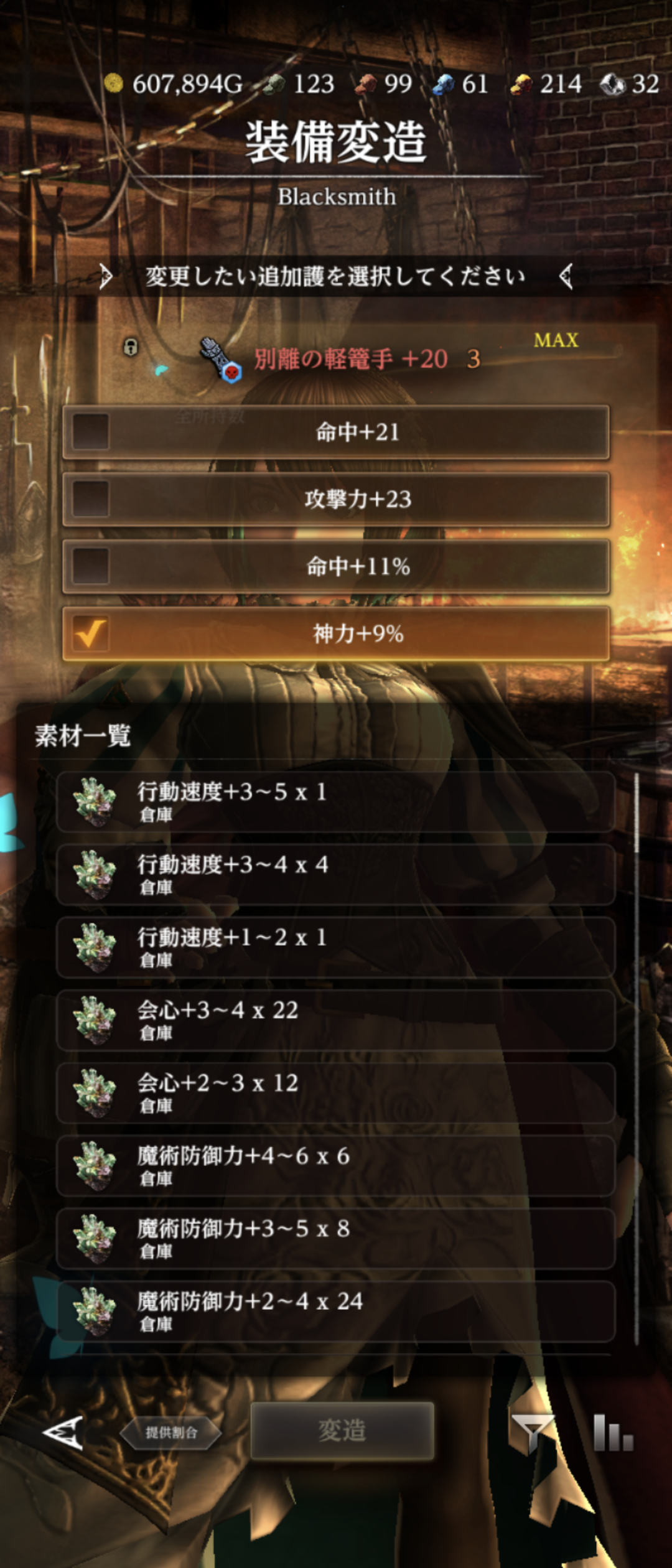
Task: Uncheck the 神力+9% blessing checkbox
Action: point(91,633)
